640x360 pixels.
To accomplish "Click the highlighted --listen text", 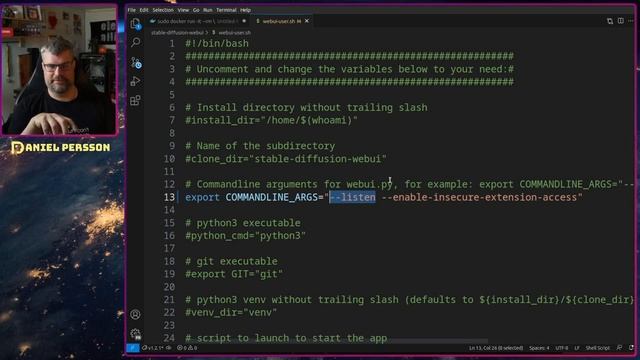I will tap(353, 197).
